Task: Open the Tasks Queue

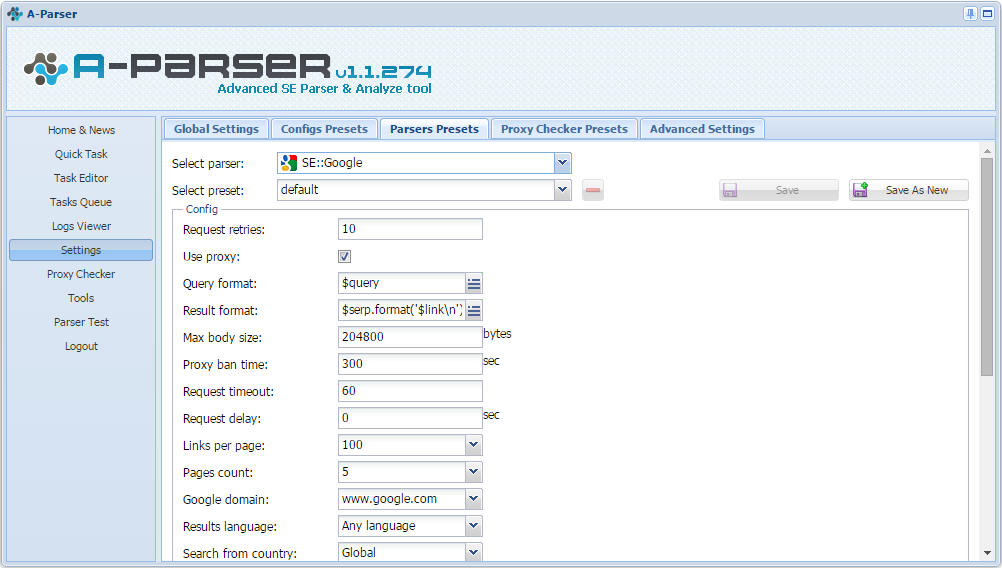Action: tap(81, 202)
